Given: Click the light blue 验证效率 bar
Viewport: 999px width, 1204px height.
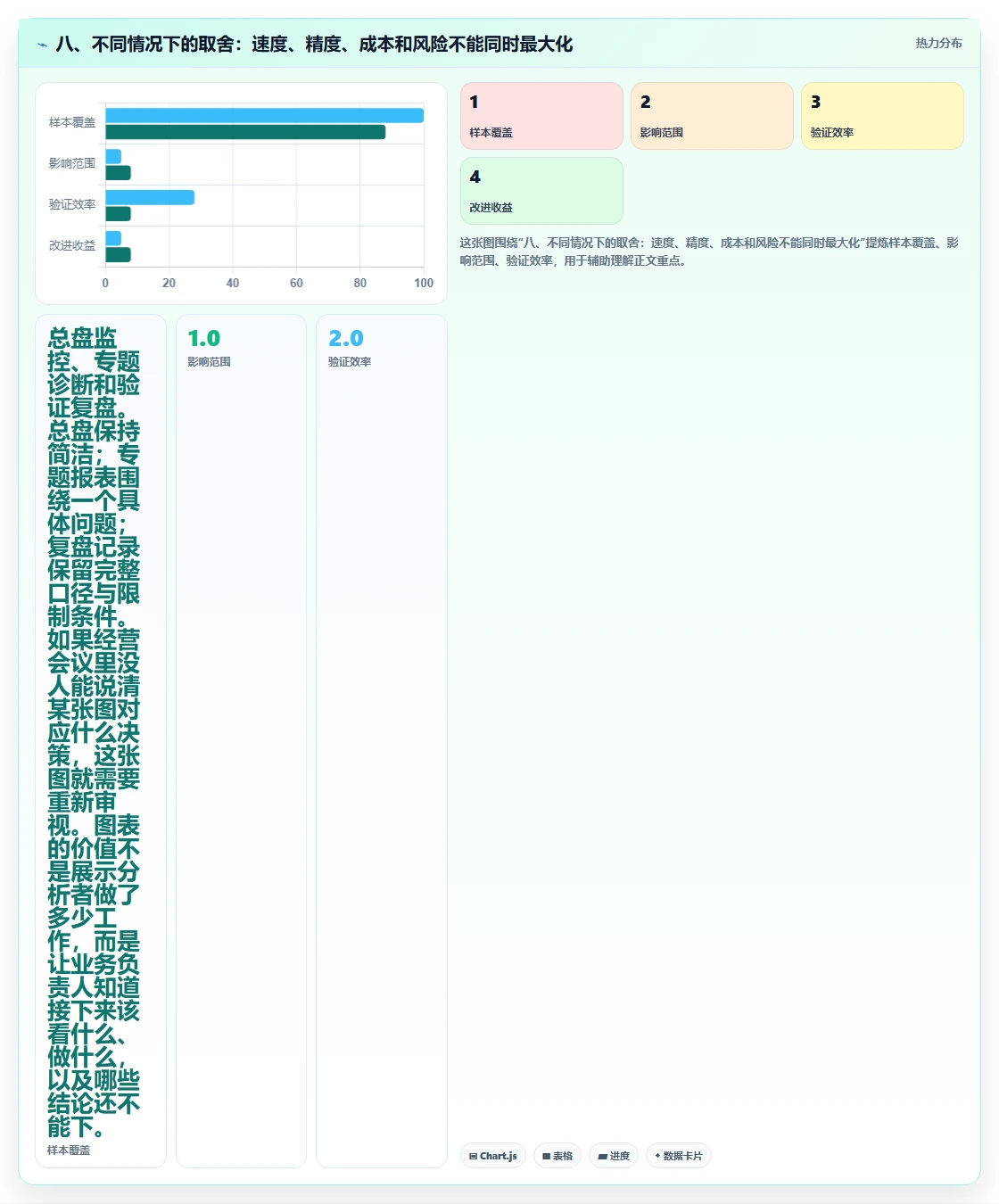Looking at the screenshot, I should (150, 197).
